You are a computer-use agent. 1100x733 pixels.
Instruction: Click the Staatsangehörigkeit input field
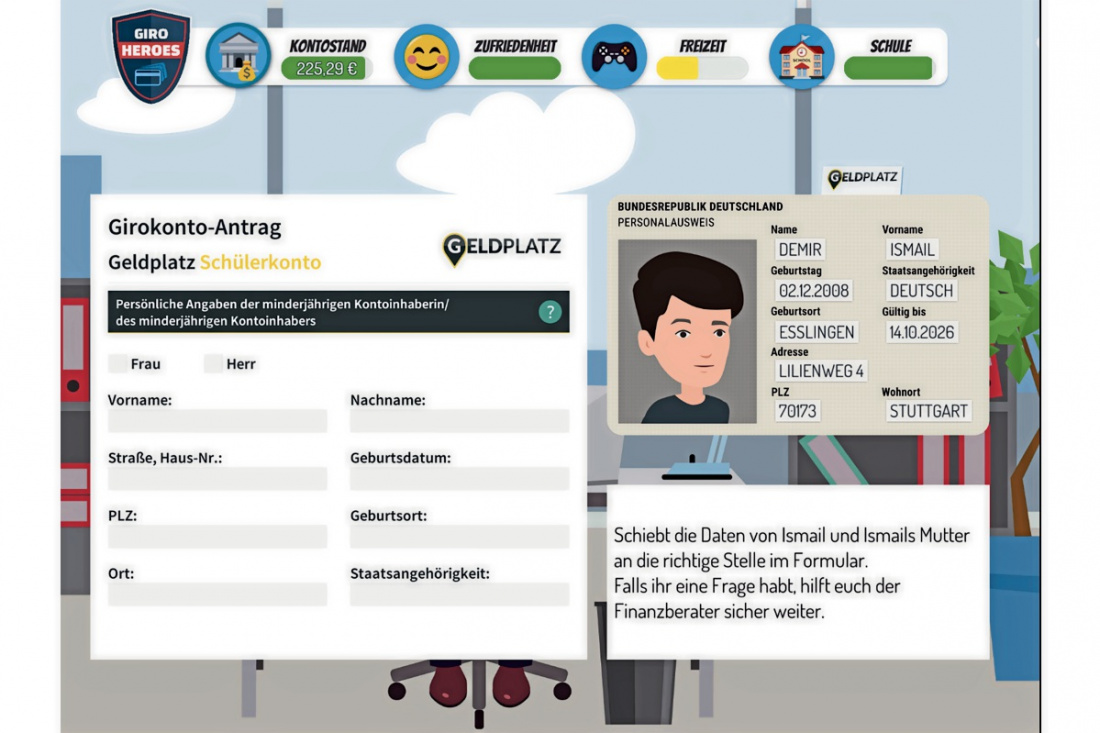pos(459,594)
